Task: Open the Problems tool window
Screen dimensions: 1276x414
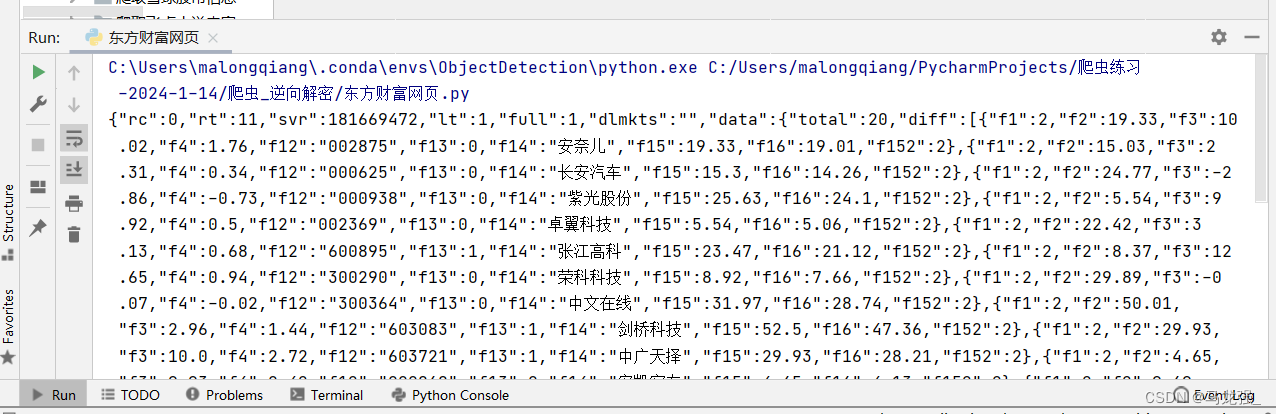Action: (224, 395)
